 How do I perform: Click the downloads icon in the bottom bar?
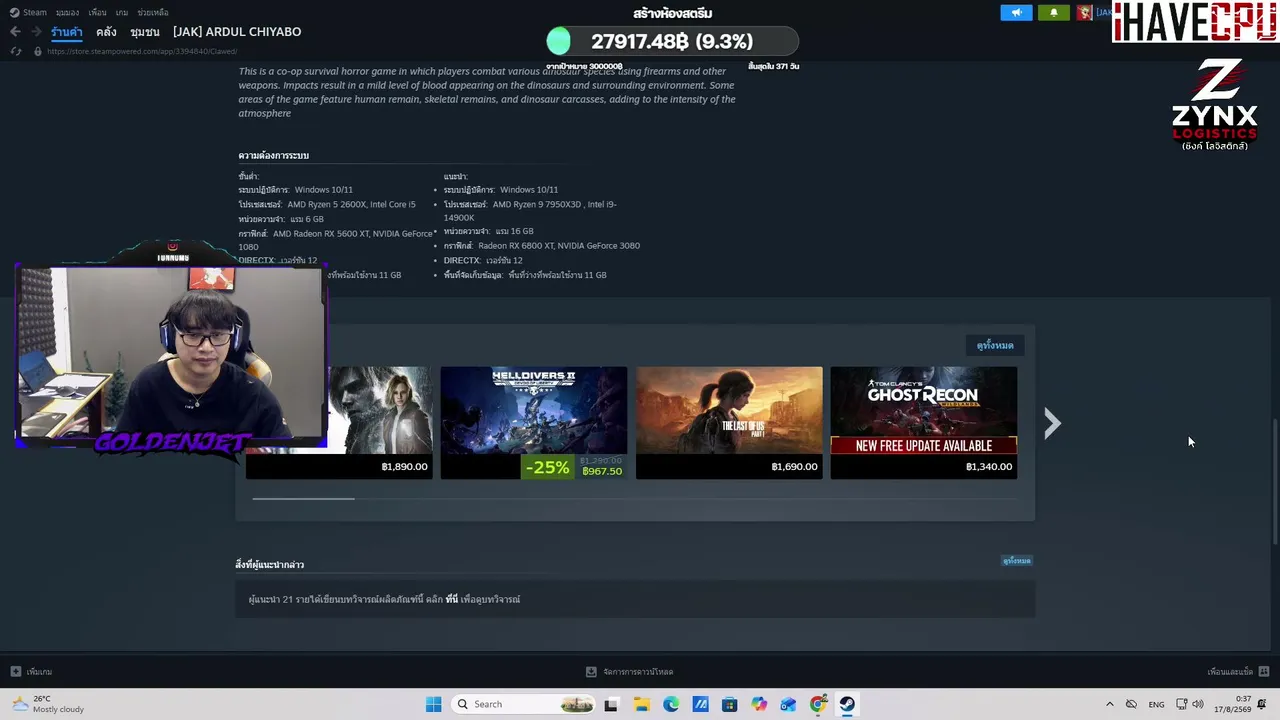coord(591,672)
